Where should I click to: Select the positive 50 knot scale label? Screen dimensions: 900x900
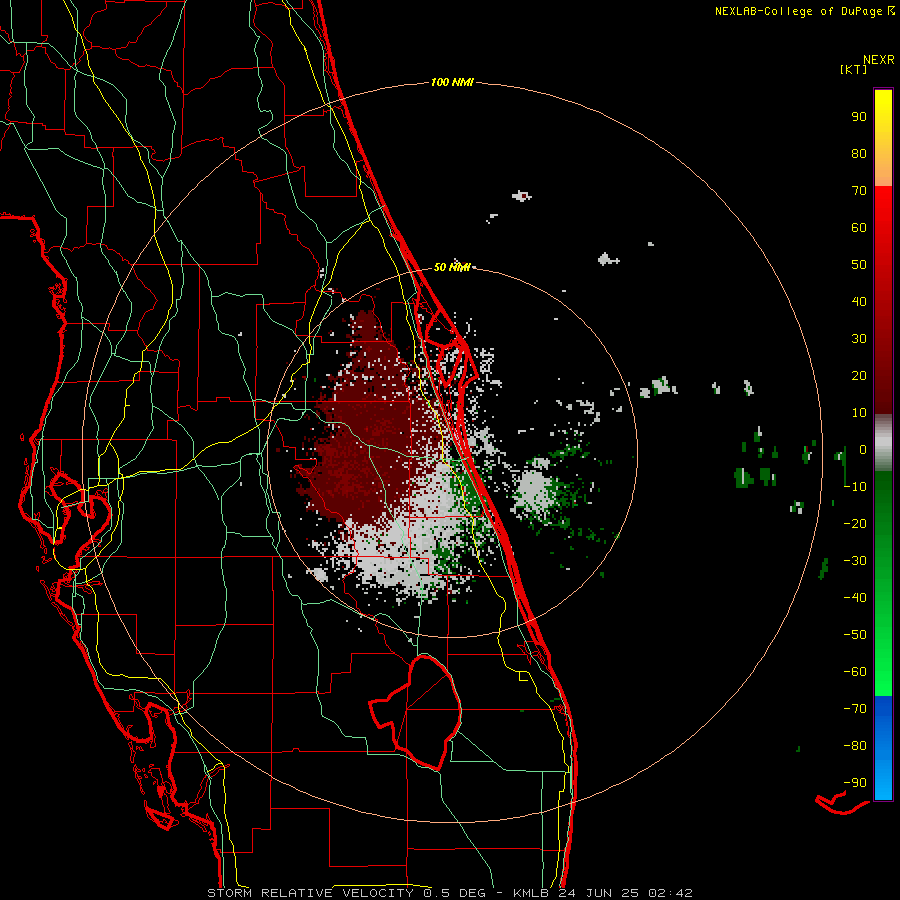859,265
